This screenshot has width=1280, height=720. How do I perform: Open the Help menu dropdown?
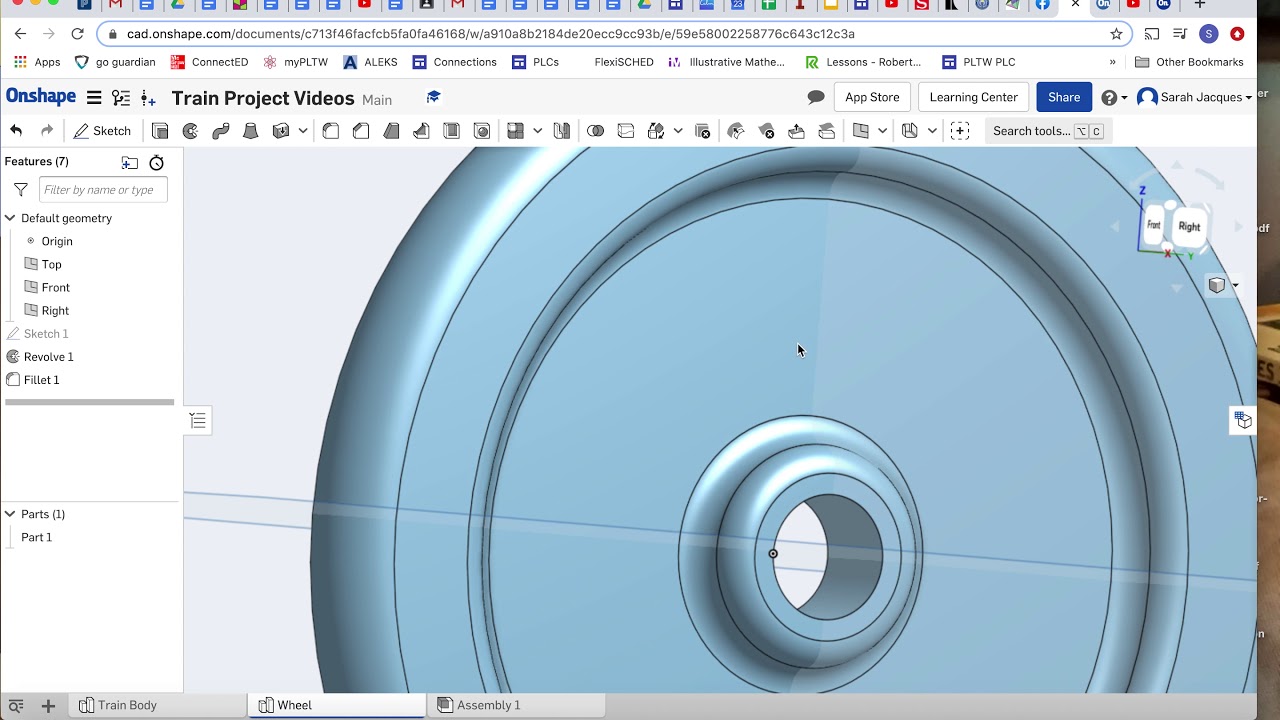point(1114,97)
